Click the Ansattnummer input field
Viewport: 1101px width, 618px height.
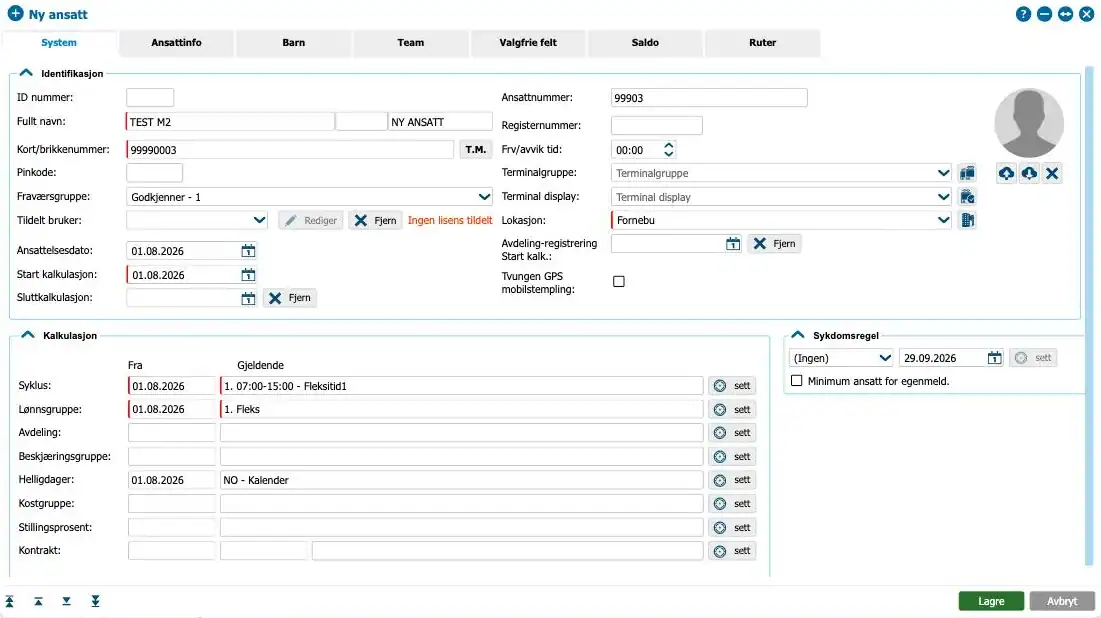click(709, 98)
